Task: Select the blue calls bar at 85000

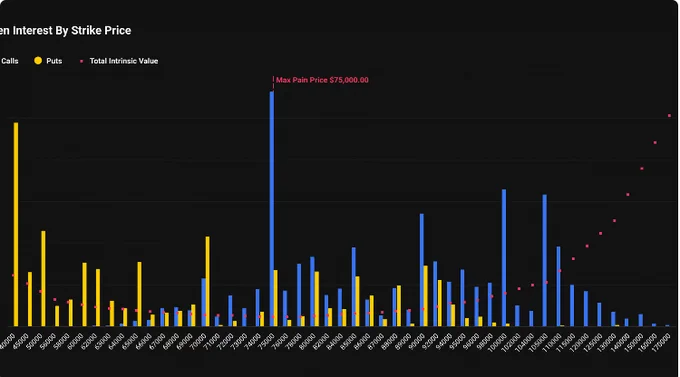Action: [x=353, y=287]
